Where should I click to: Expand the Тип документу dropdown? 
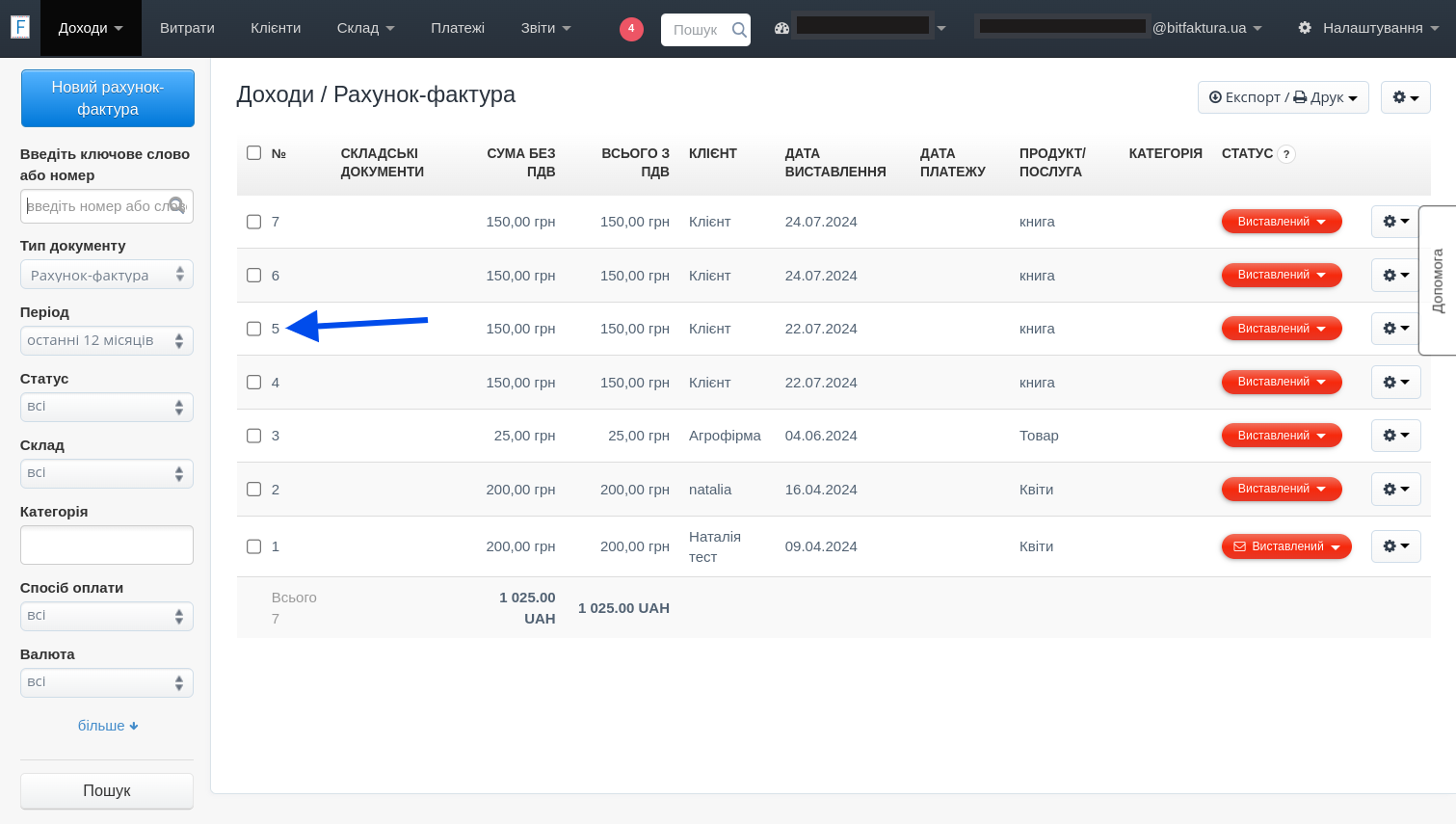click(x=107, y=275)
